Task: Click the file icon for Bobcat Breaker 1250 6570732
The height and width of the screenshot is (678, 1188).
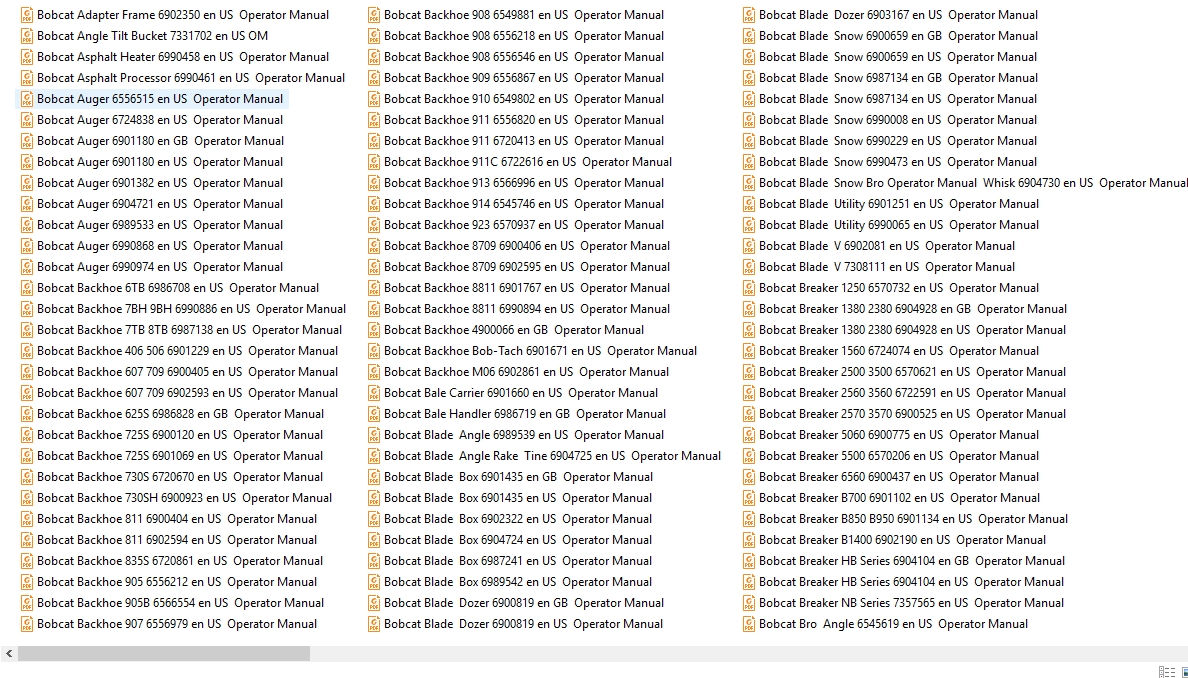Action: click(749, 288)
